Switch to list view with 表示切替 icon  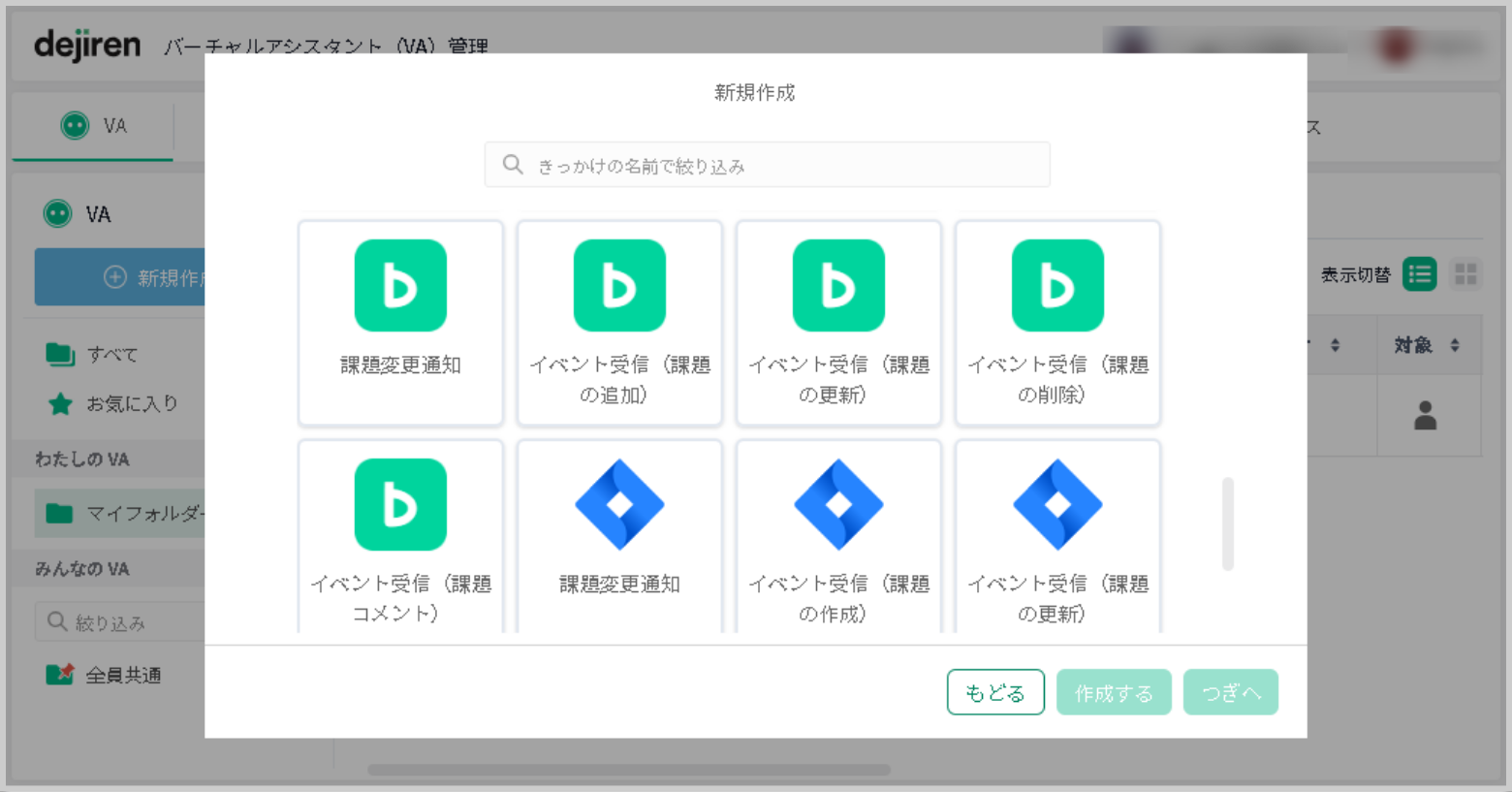[1420, 274]
